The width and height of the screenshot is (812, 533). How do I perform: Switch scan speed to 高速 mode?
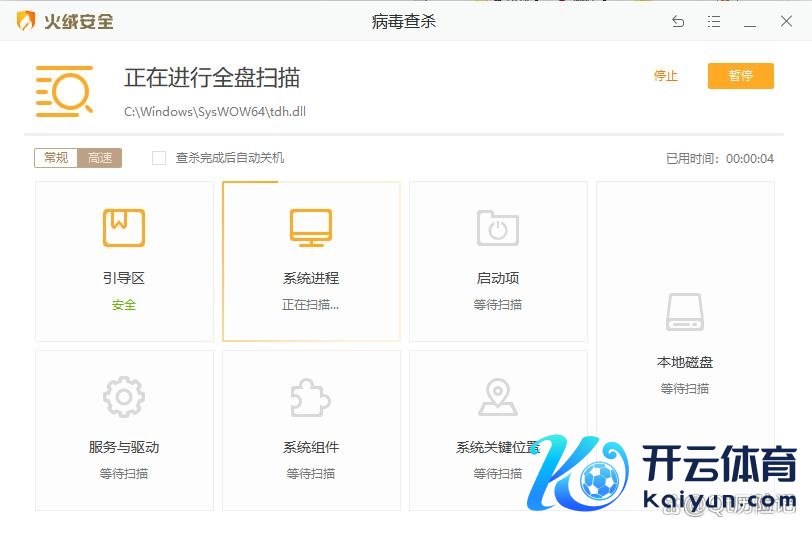100,158
